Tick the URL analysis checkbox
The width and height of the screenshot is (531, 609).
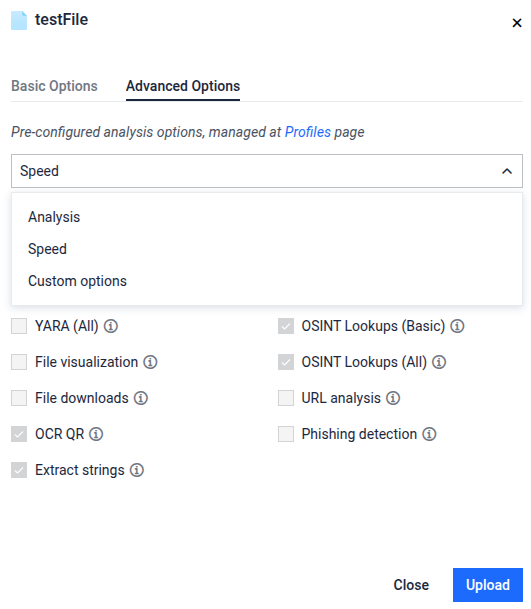286,398
